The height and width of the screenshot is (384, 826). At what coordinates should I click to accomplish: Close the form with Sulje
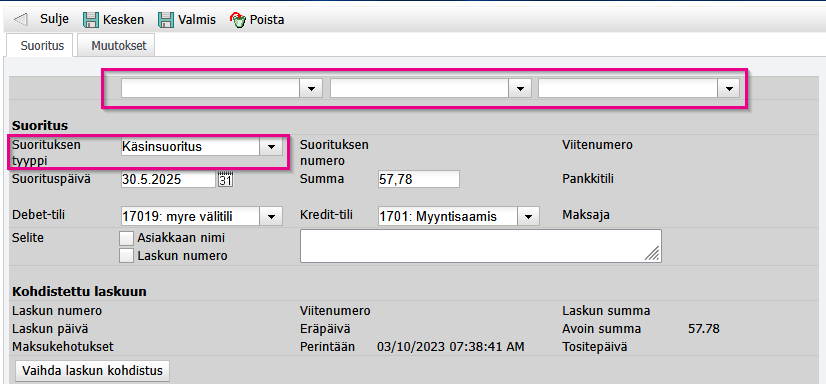click(x=54, y=19)
